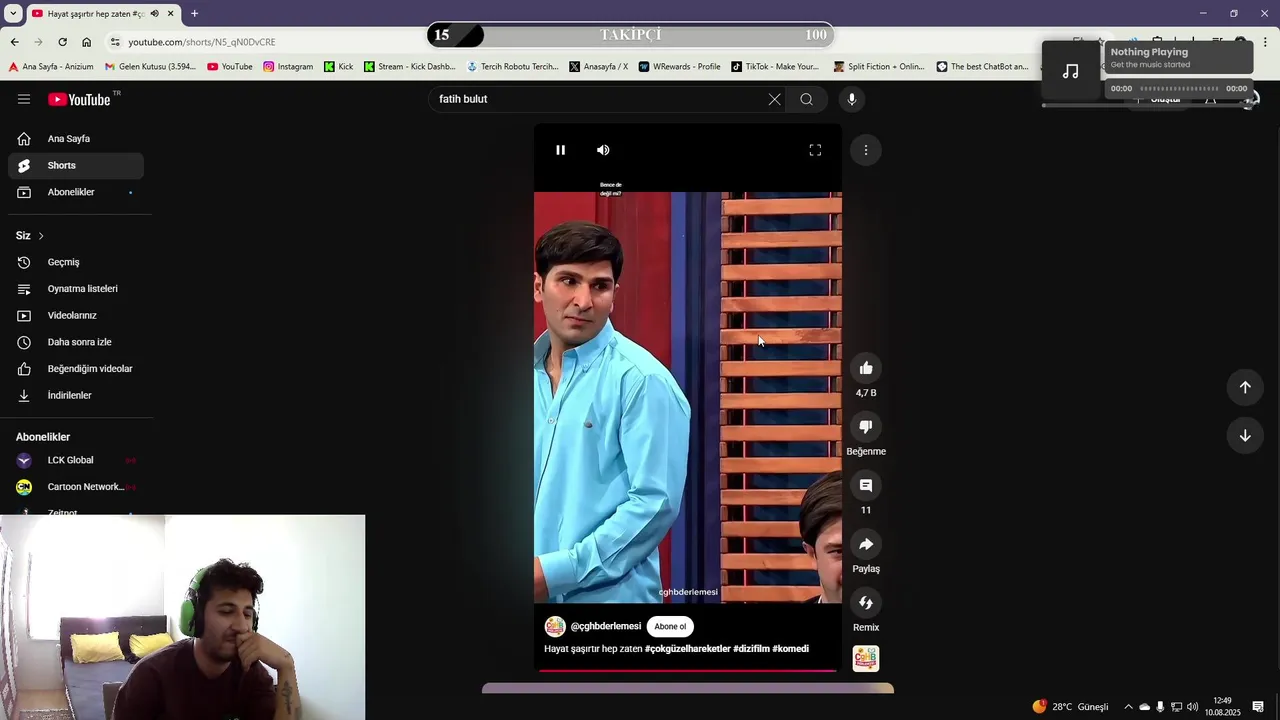Screen dimensions: 1280x720
Task: Open the comments with 11 replies
Action: [866, 486]
